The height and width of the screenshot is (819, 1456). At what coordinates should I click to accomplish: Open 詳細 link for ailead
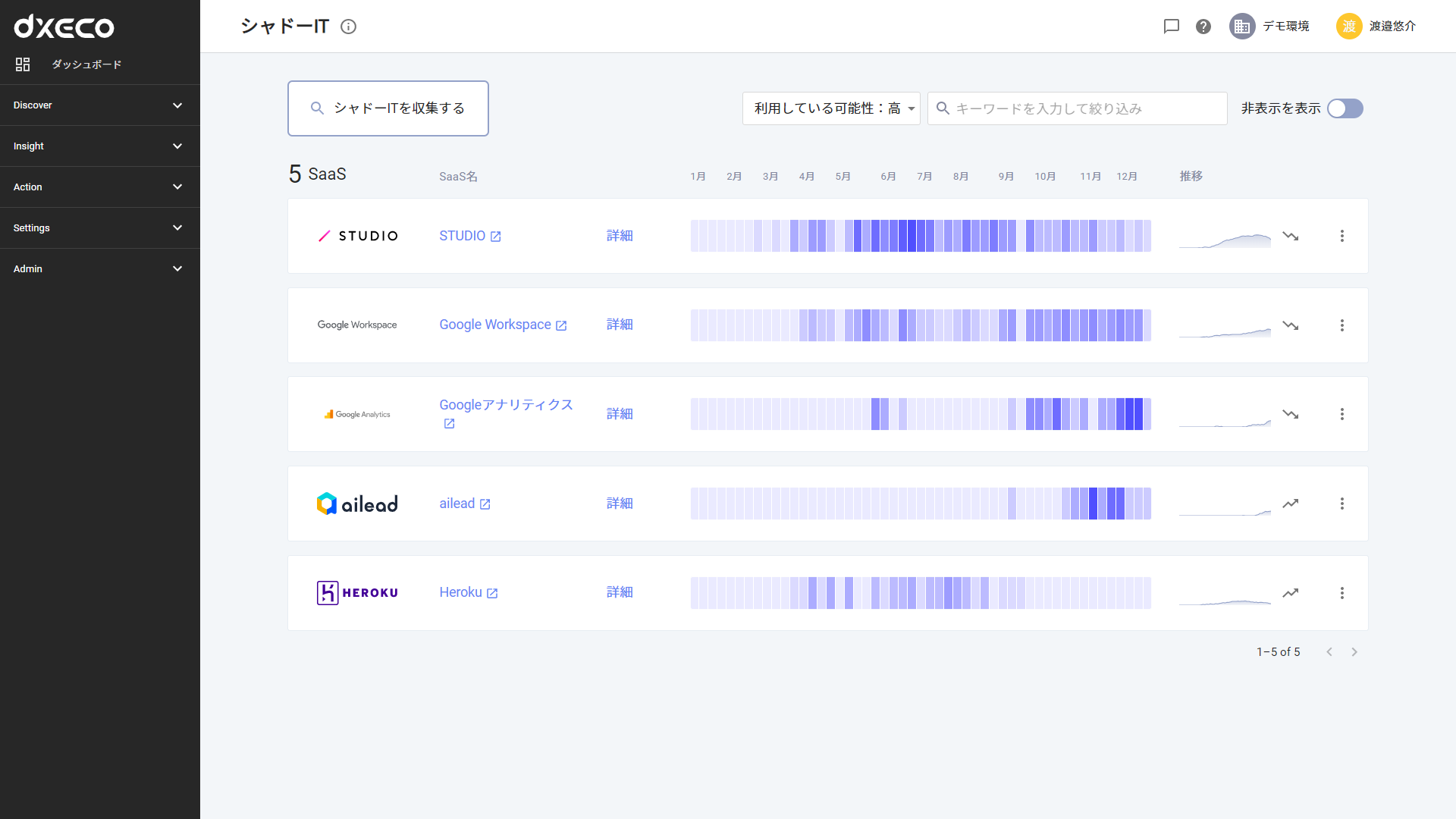click(x=620, y=504)
